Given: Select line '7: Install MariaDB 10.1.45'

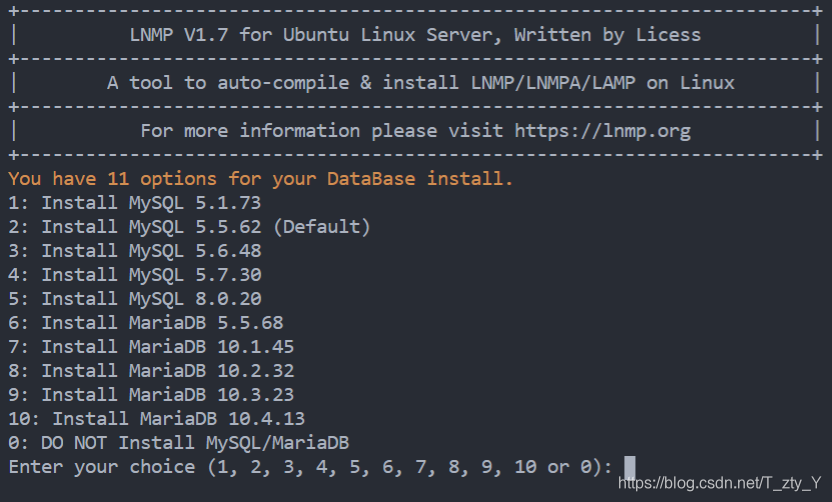Looking at the screenshot, I should (151, 347).
